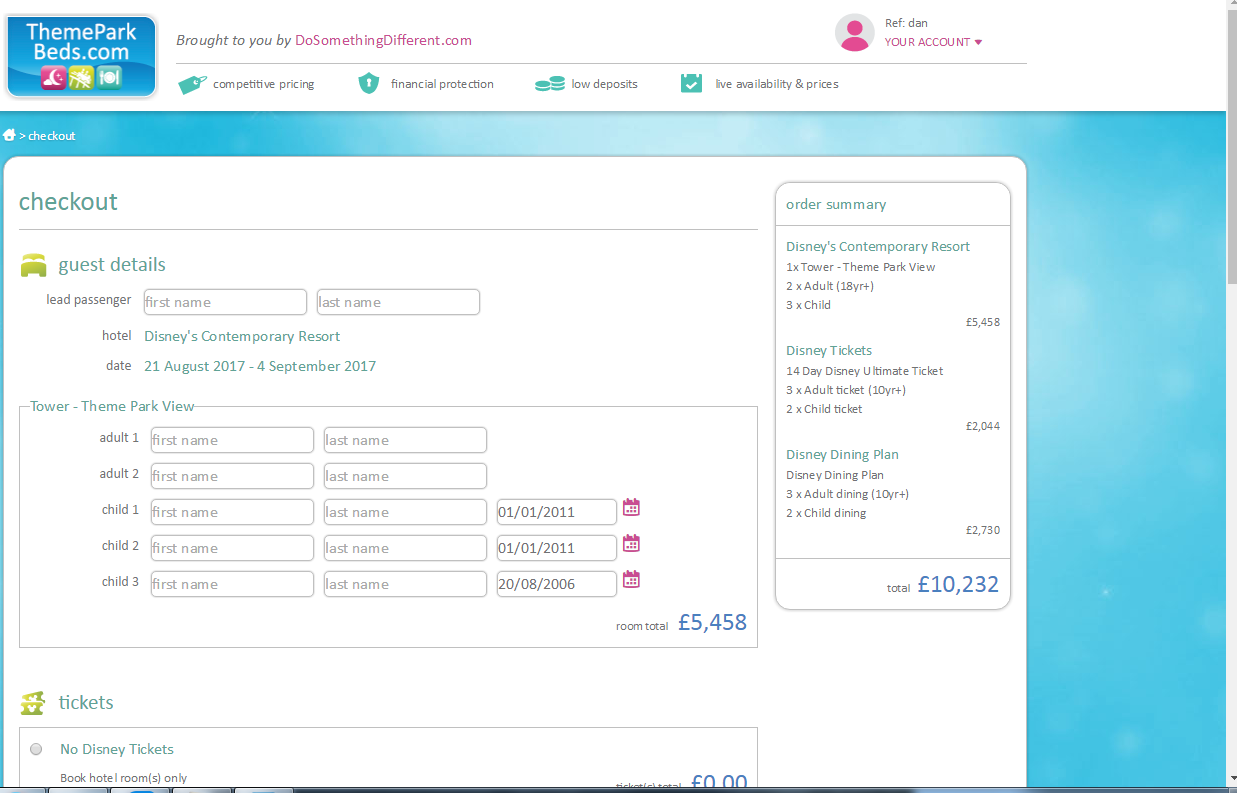Open the YOUR ACCOUNT dropdown
This screenshot has width=1237, height=793.
tap(933, 42)
